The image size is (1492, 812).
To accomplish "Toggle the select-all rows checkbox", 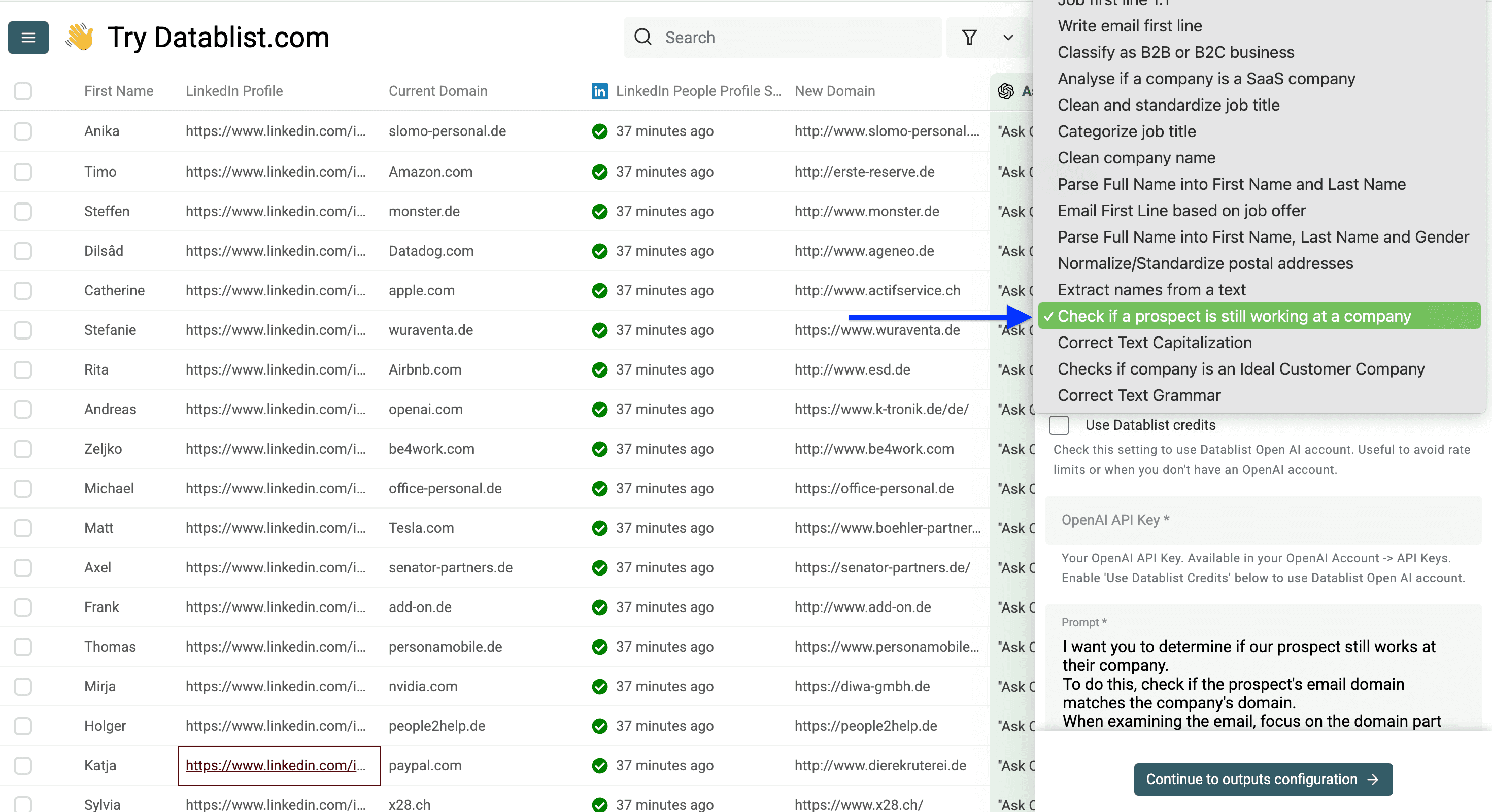I will 23,91.
